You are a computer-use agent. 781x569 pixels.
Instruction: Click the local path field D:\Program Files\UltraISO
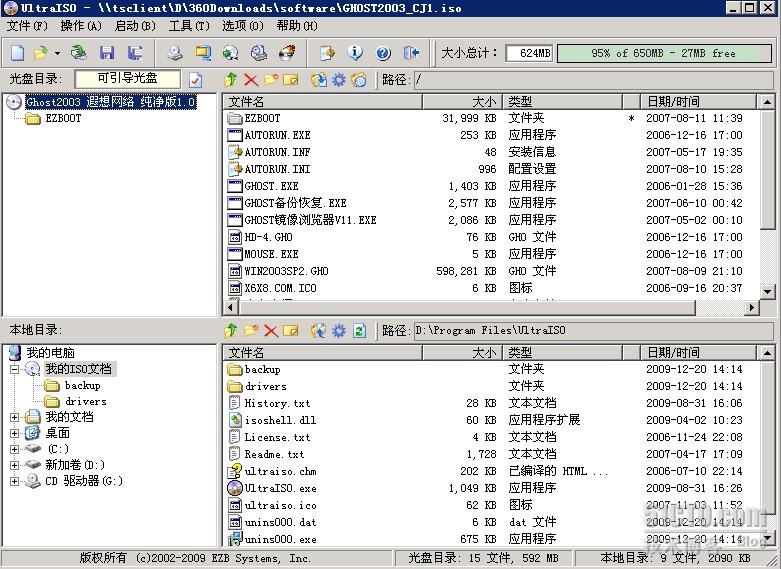pyautogui.click(x=594, y=330)
